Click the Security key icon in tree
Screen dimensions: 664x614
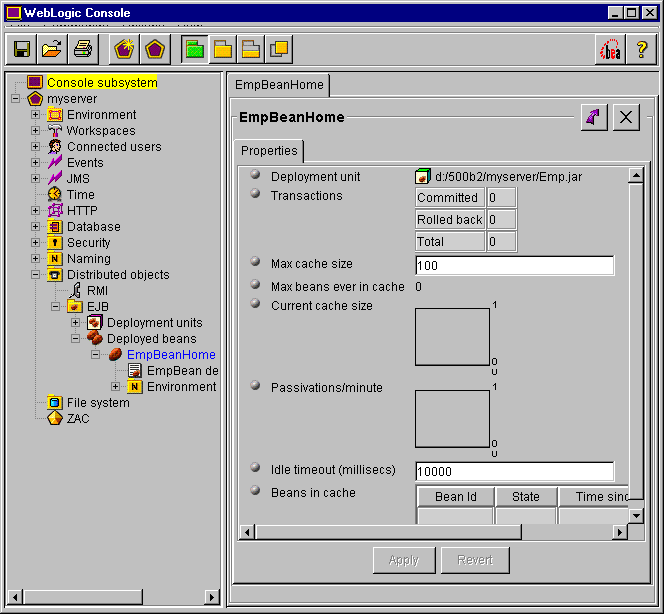click(x=55, y=243)
